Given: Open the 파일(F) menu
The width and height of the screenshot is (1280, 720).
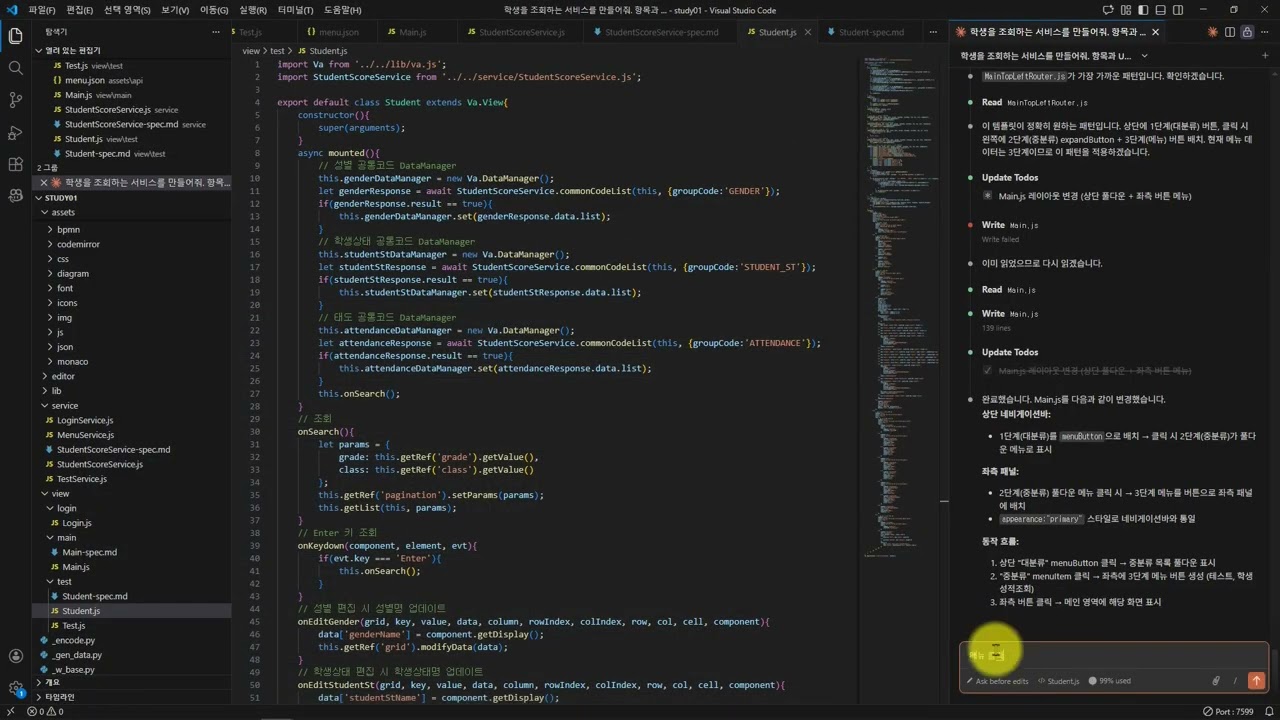Looking at the screenshot, I should tap(42, 10).
